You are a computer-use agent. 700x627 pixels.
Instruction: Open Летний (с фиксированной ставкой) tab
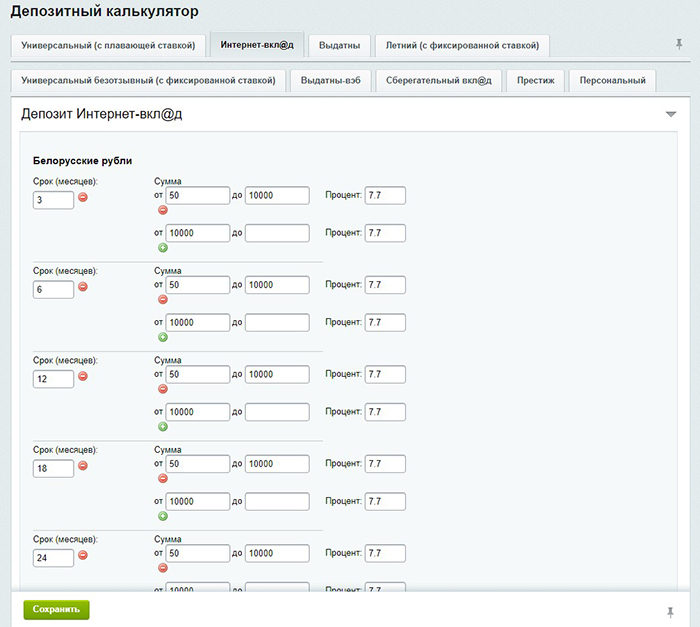(461, 46)
